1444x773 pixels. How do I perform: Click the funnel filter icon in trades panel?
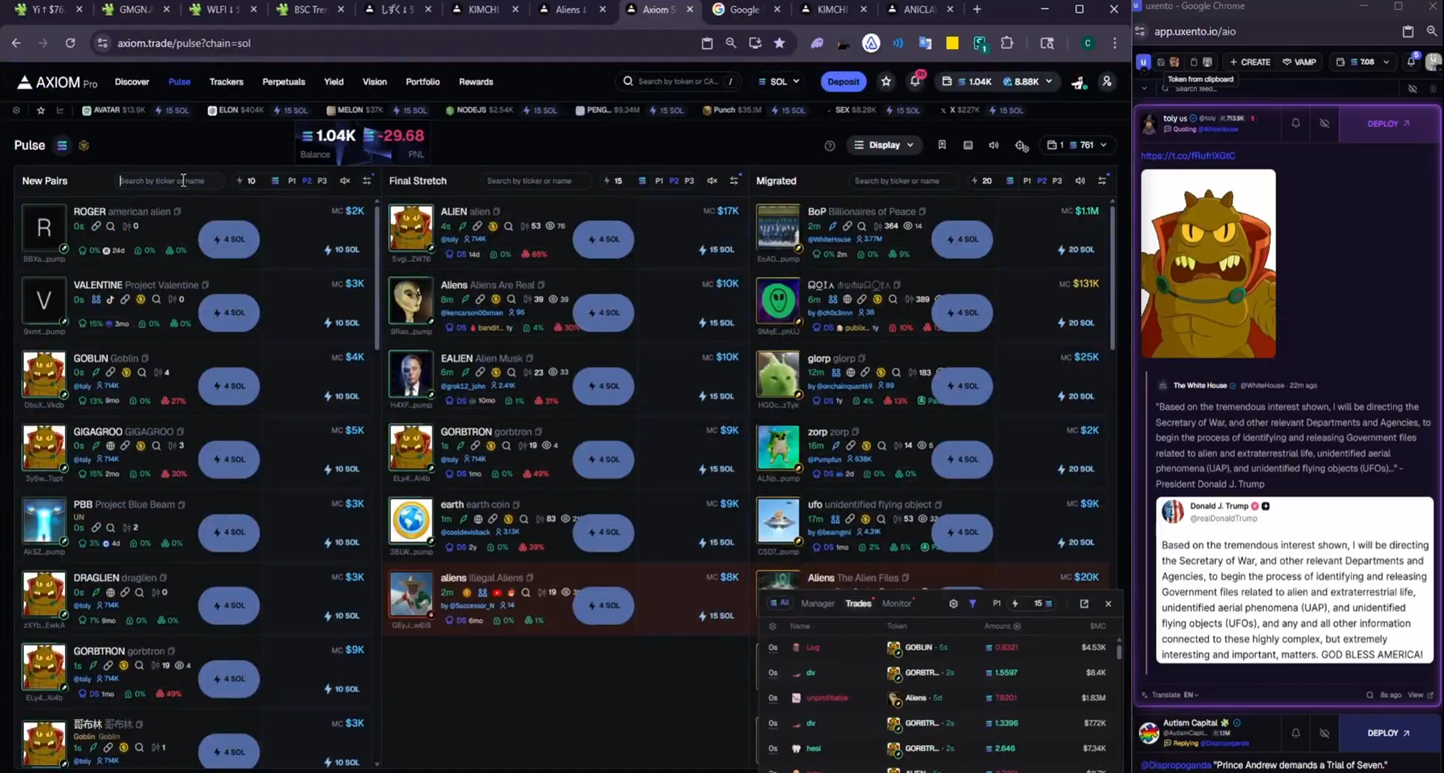pyautogui.click(x=972, y=604)
